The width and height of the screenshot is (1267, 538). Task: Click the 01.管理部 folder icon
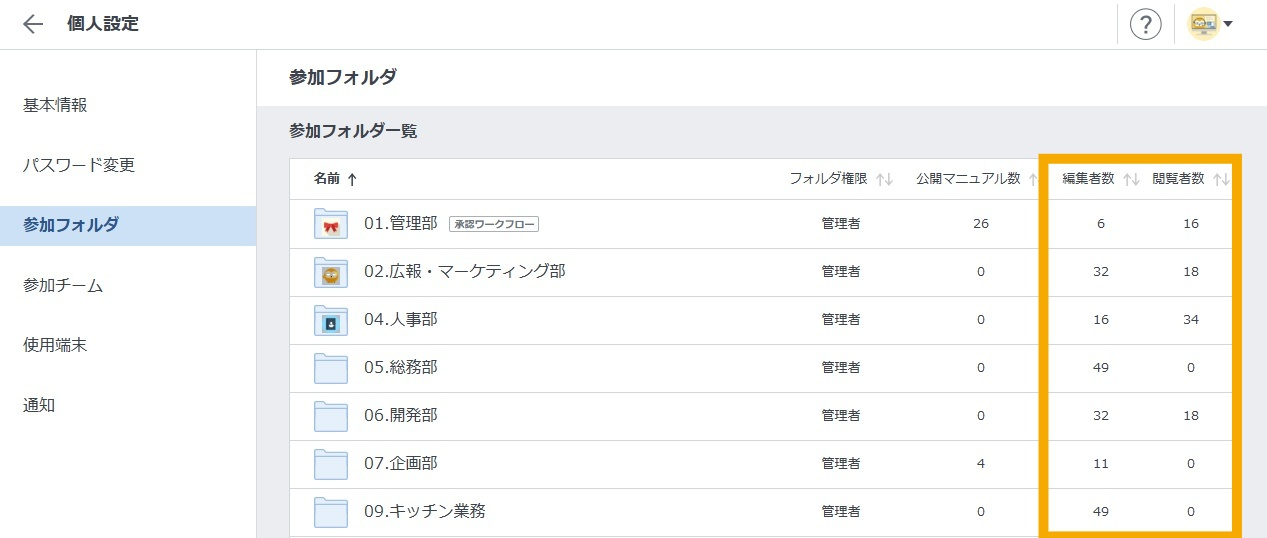pyautogui.click(x=330, y=224)
